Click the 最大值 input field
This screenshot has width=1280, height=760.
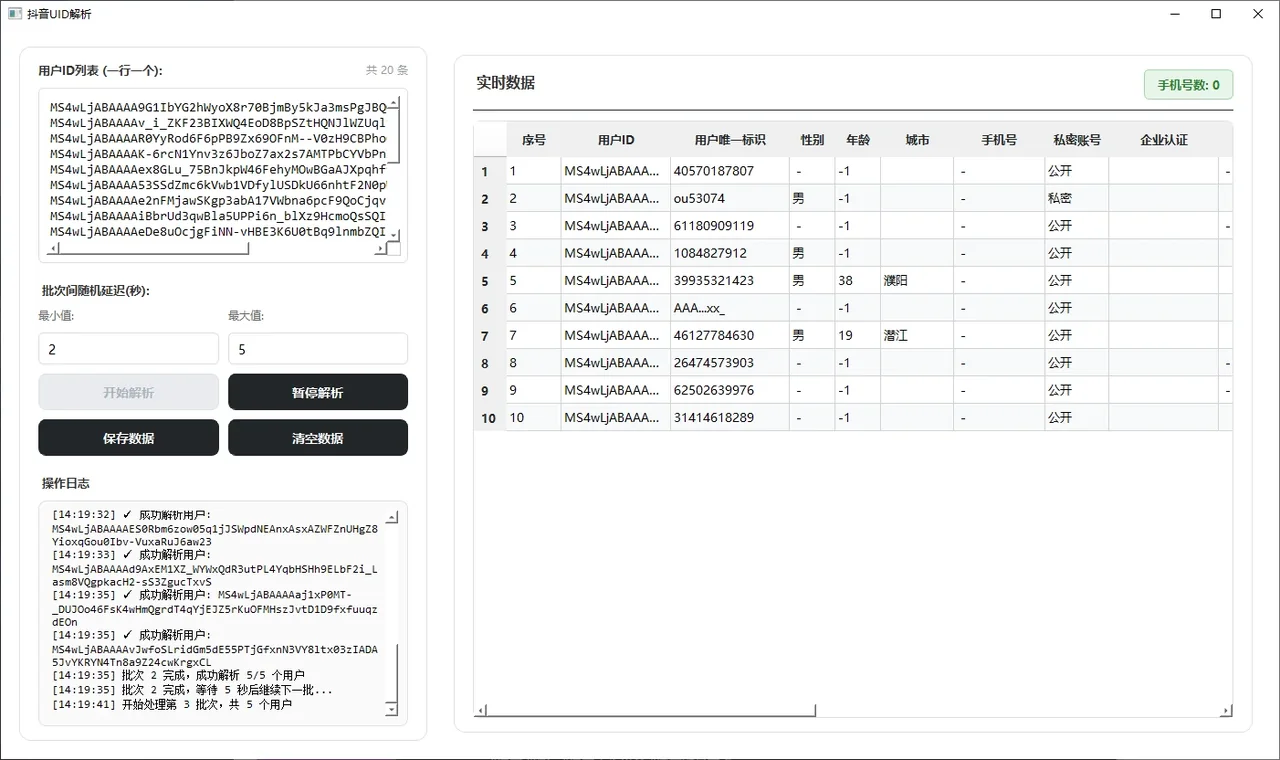[x=318, y=349]
